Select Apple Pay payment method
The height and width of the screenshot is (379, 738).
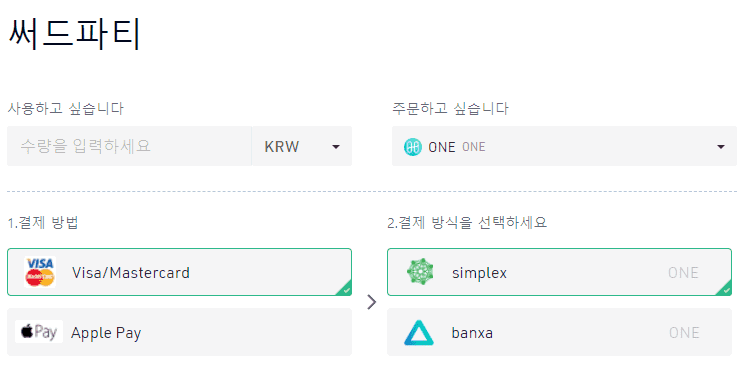tap(179, 332)
